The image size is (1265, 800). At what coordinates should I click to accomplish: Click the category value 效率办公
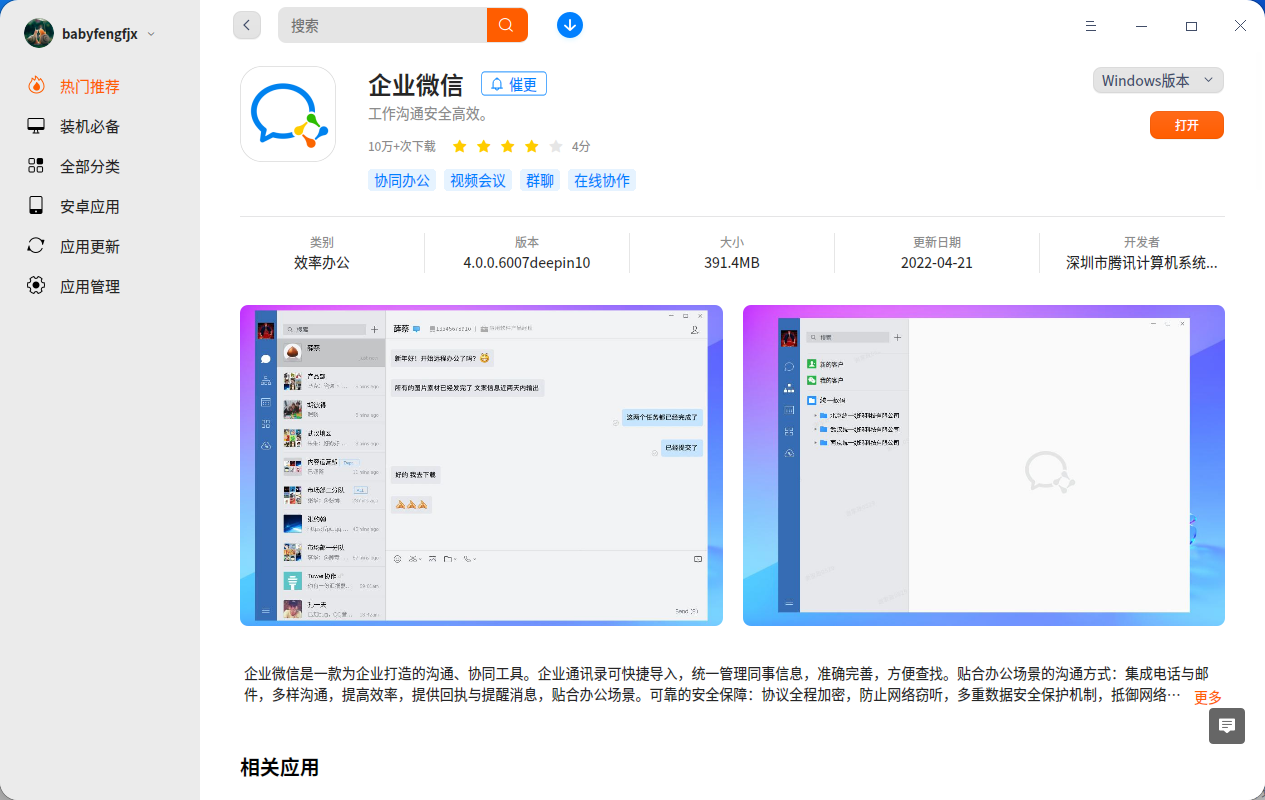click(x=322, y=263)
